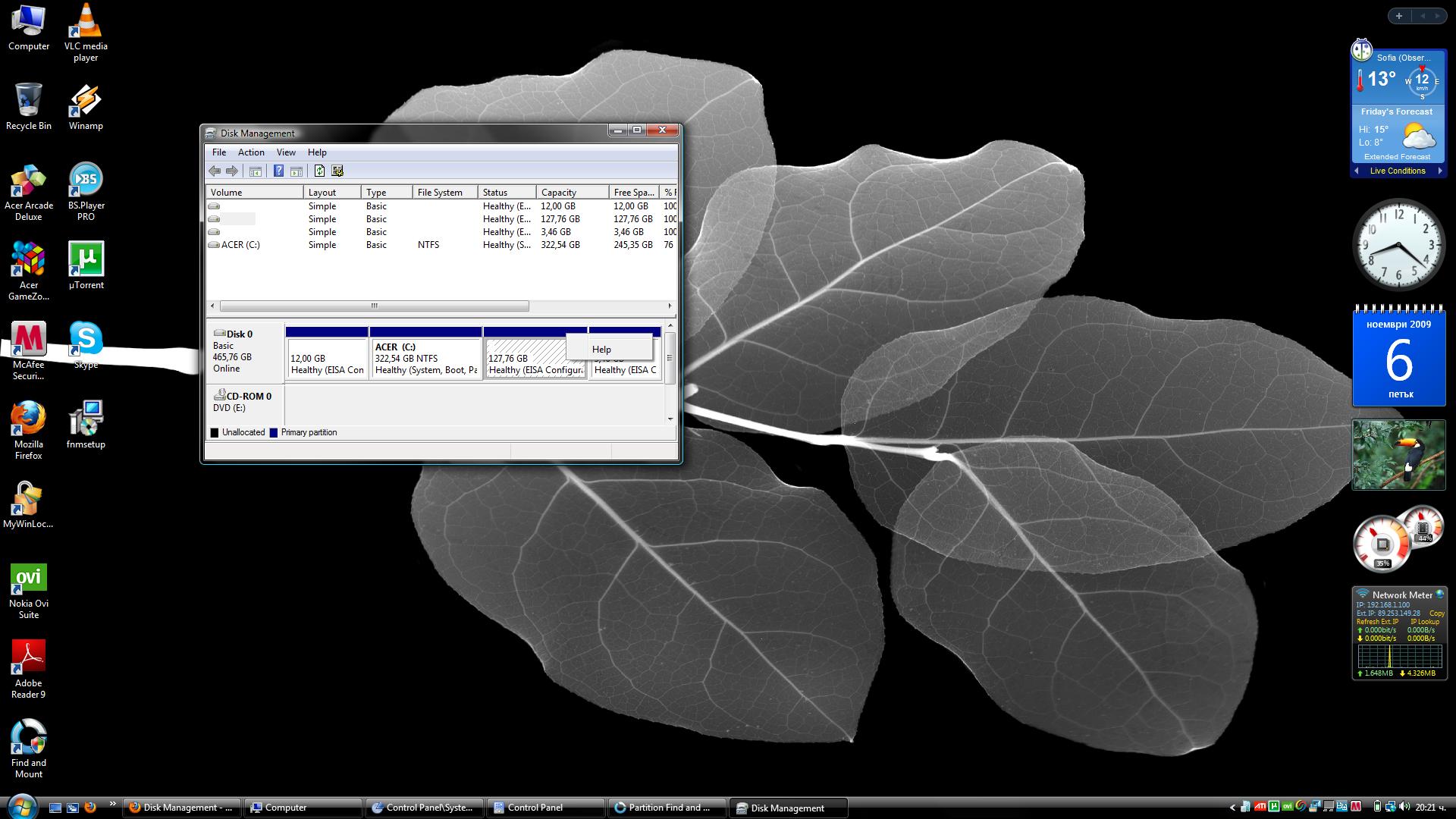Viewport: 1456px width, 819px height.
Task: Click the right arrow beside Live Conditions
Action: [x=1440, y=171]
